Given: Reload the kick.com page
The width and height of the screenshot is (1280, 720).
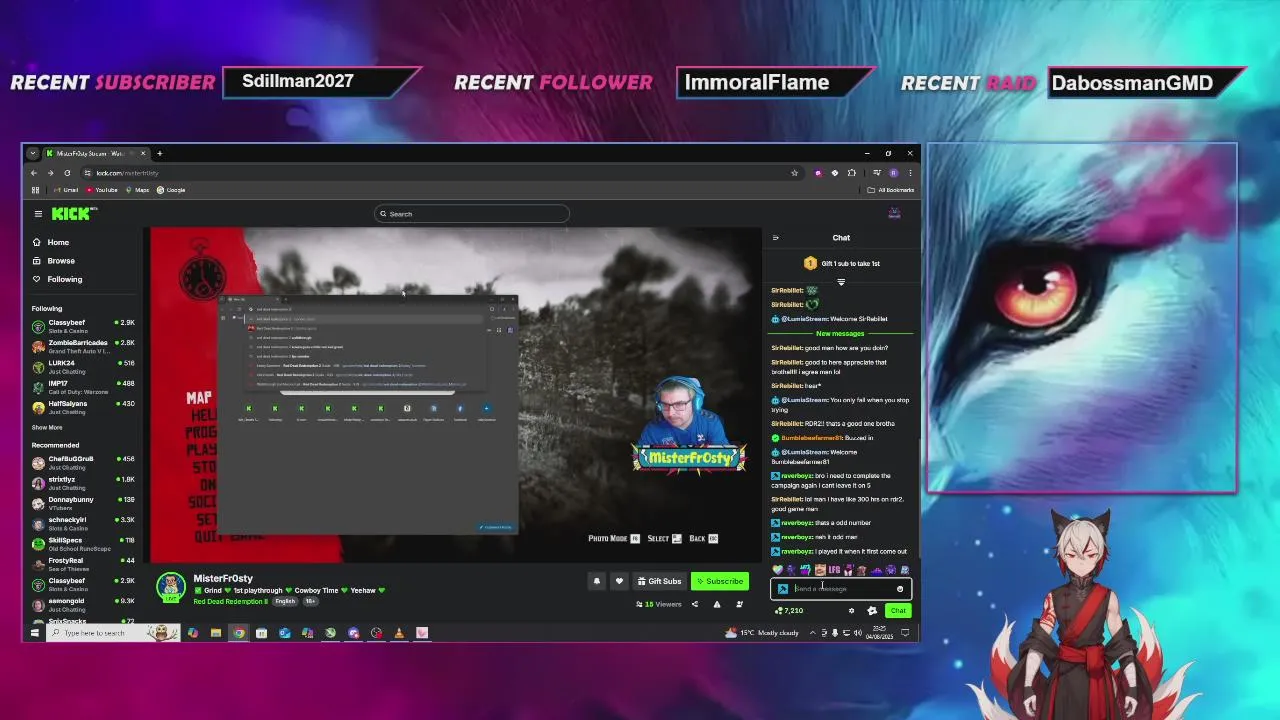Looking at the screenshot, I should 67,173.
